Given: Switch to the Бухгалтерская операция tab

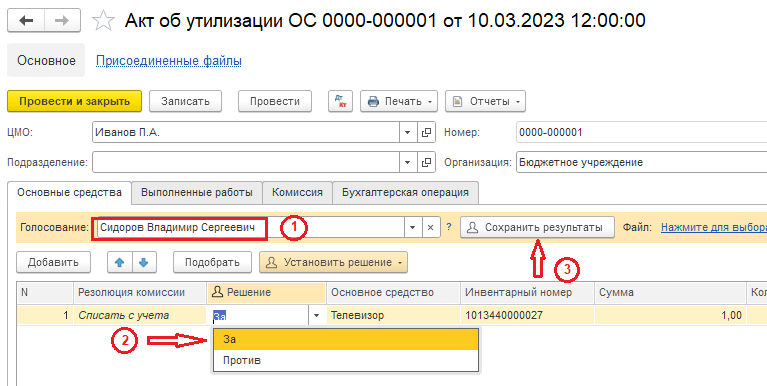Looking at the screenshot, I should point(406,192).
